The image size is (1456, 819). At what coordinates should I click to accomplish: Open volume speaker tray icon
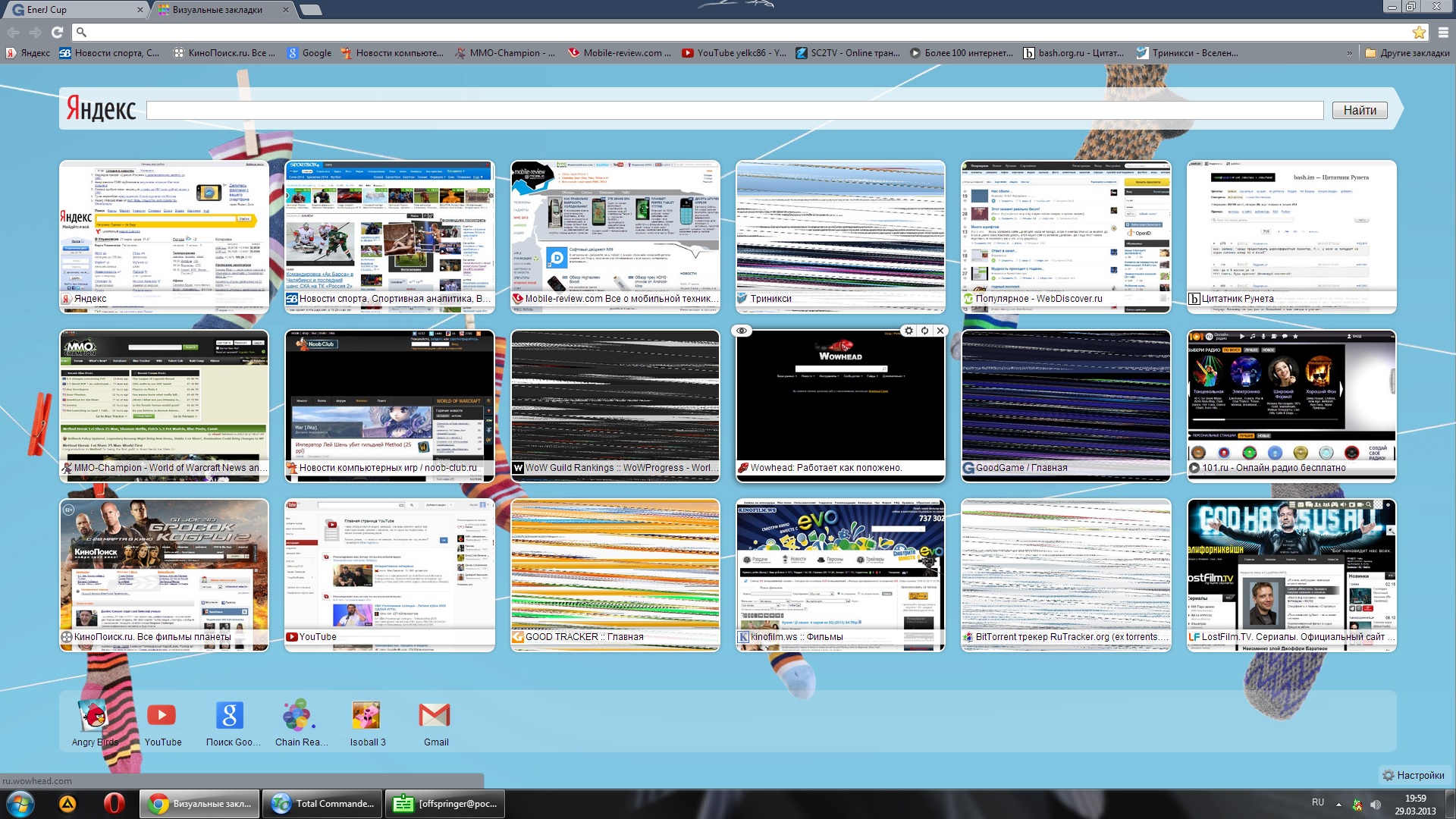[1376, 804]
